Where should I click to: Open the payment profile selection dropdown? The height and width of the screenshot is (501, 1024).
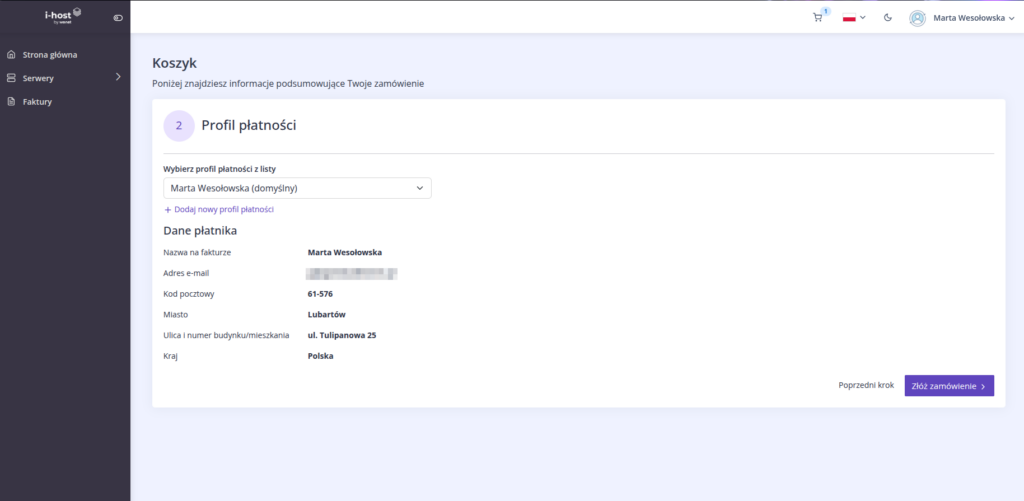pos(297,188)
